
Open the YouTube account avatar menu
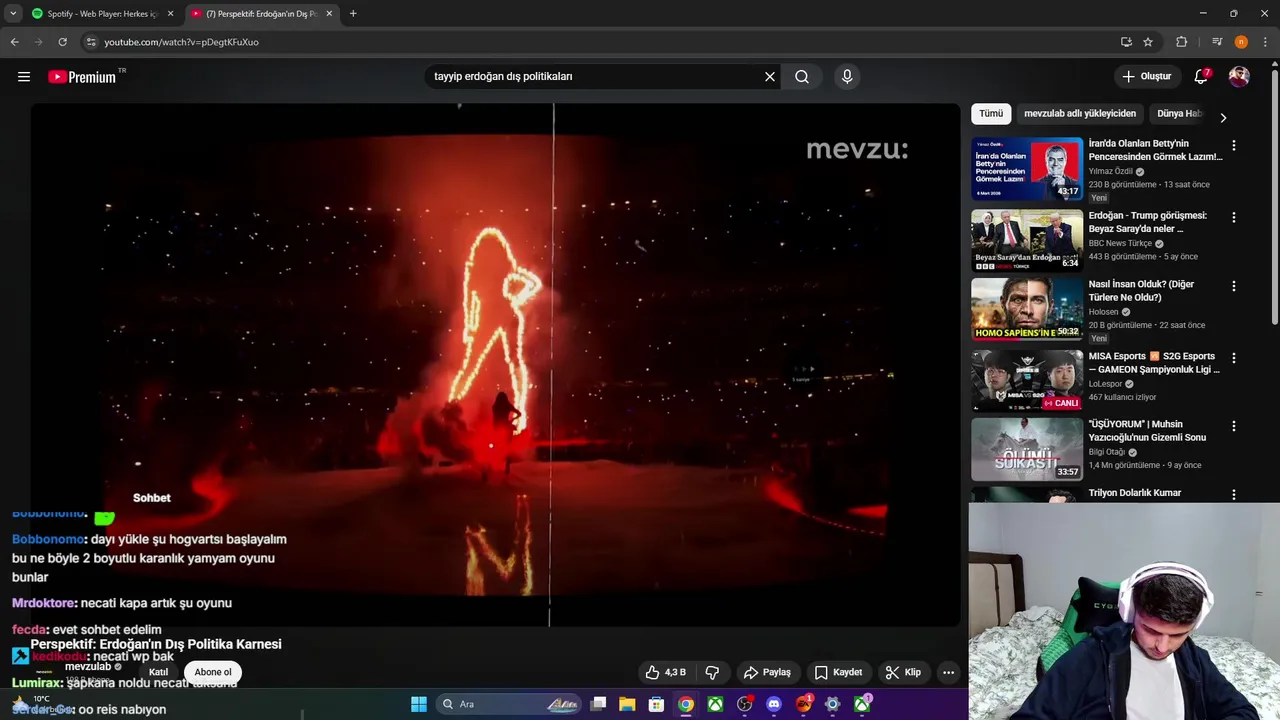point(1239,77)
